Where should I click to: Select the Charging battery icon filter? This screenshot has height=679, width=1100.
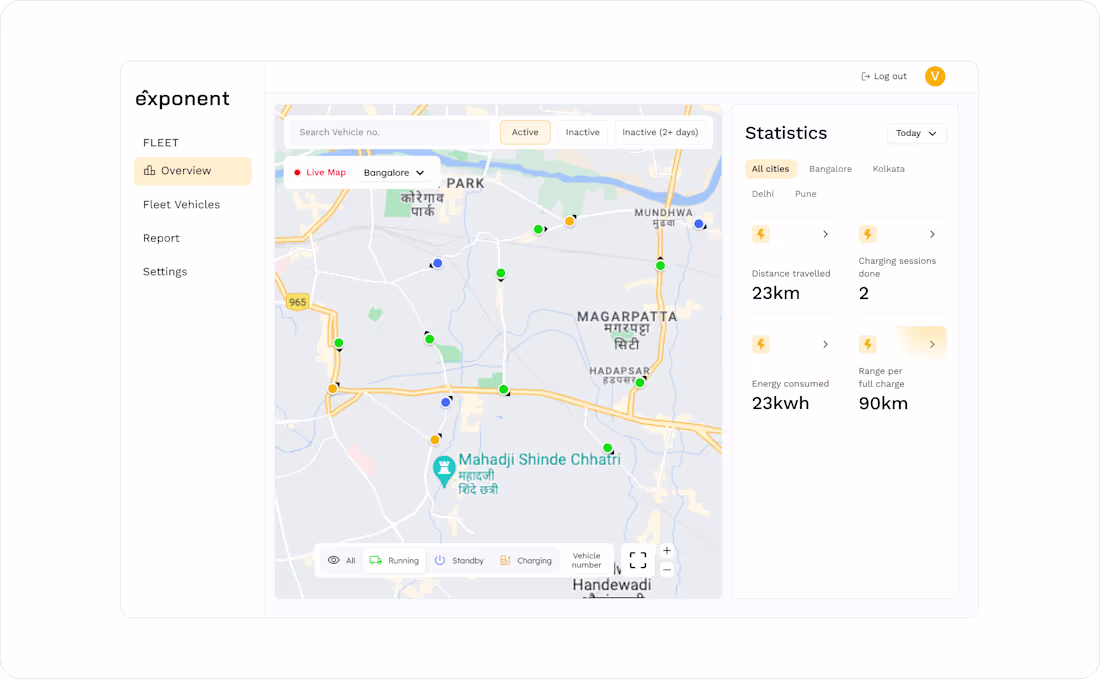pos(506,560)
